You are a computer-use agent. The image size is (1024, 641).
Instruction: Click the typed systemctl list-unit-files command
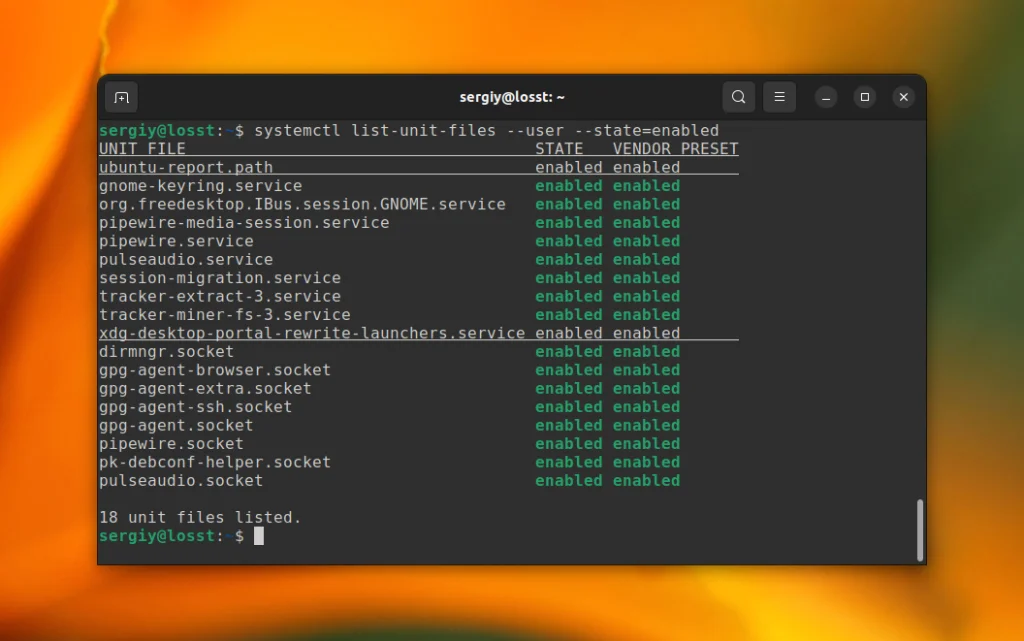pos(487,131)
